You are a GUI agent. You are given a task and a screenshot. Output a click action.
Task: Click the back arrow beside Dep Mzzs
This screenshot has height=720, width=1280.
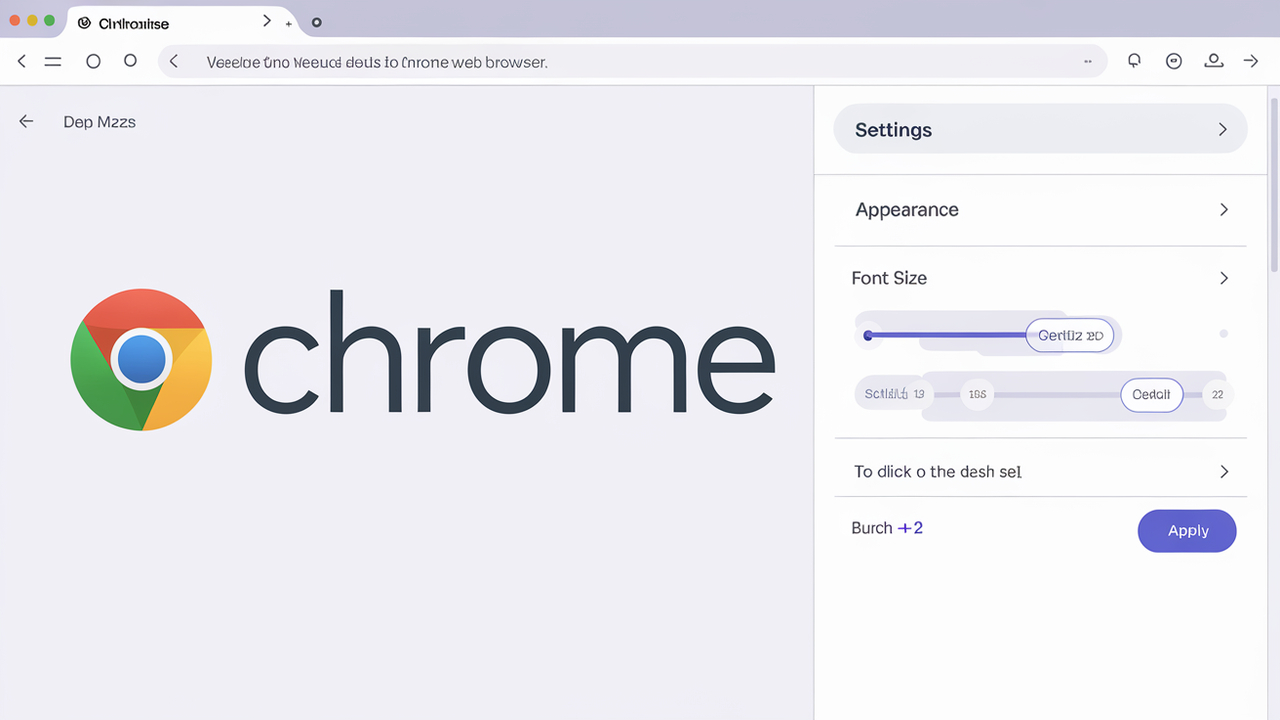[26, 121]
